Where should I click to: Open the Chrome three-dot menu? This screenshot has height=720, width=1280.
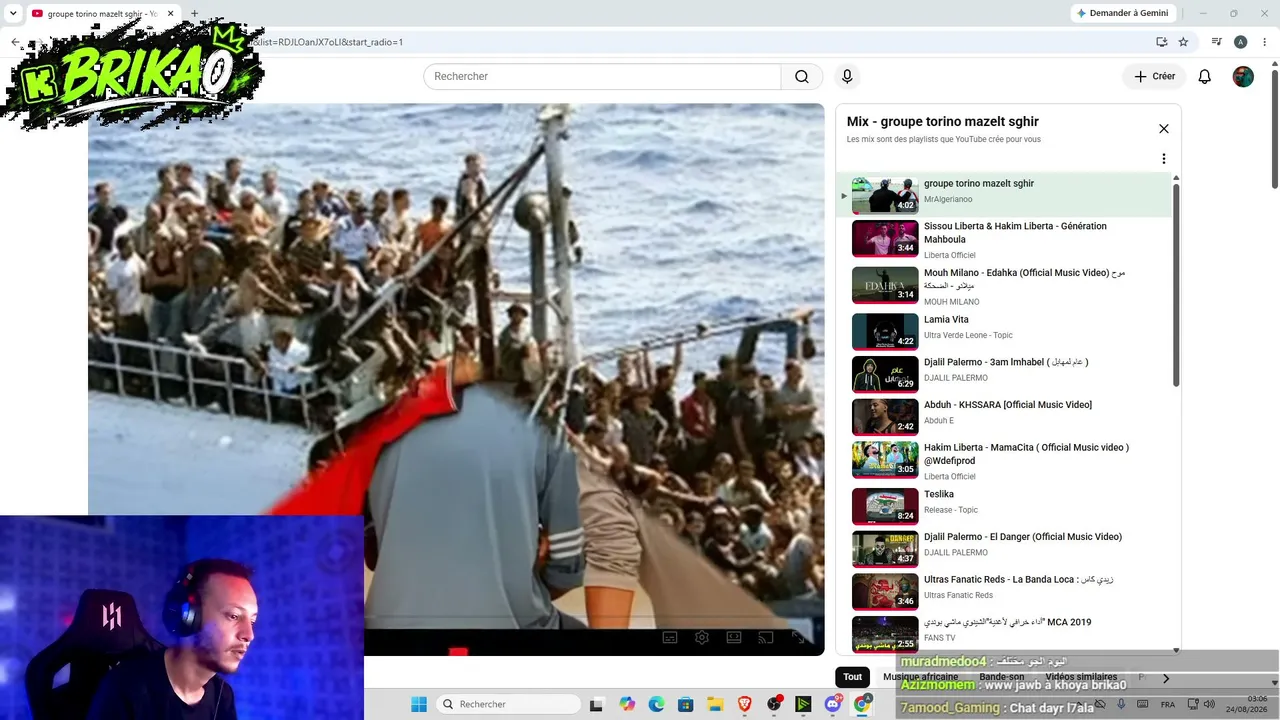1263,42
